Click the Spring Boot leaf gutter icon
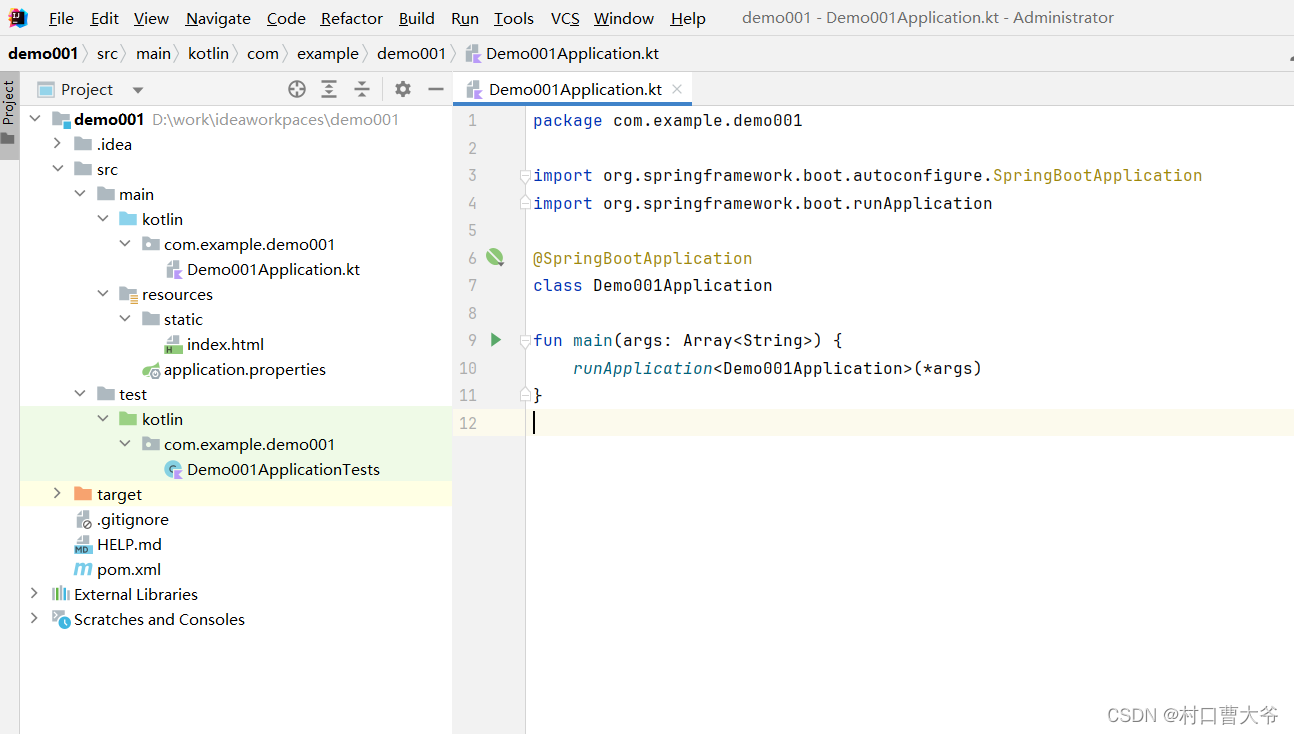Image resolution: width=1294 pixels, height=734 pixels. 495,257
